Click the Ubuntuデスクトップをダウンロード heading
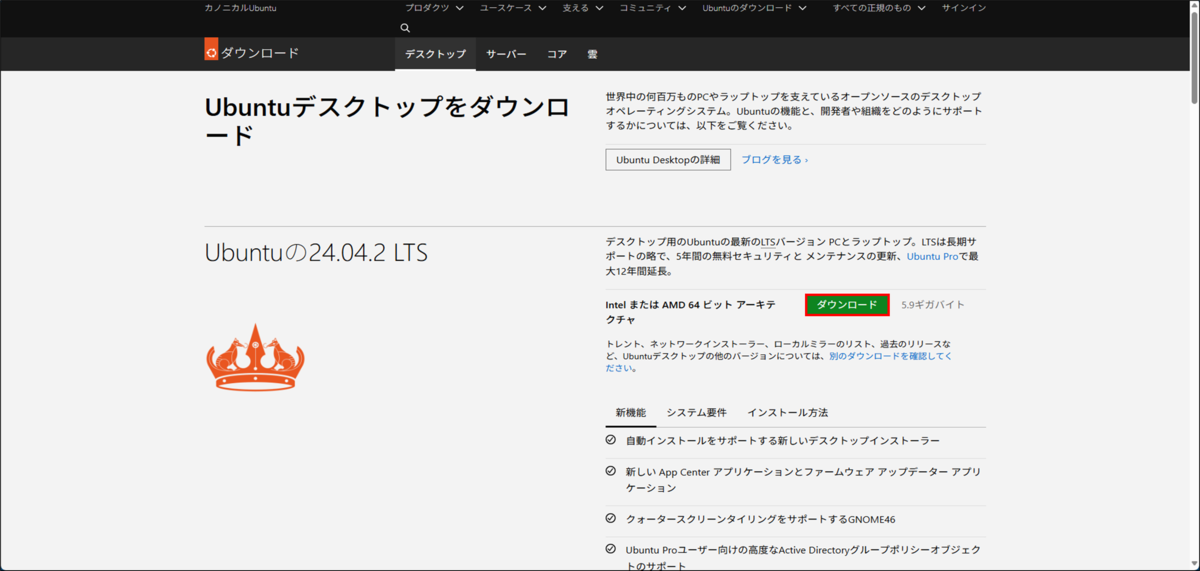This screenshot has width=1200, height=571. click(387, 121)
